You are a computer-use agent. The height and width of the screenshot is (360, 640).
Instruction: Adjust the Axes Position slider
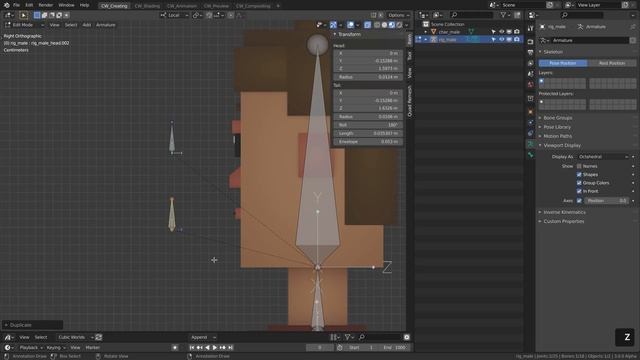pyautogui.click(x=607, y=201)
